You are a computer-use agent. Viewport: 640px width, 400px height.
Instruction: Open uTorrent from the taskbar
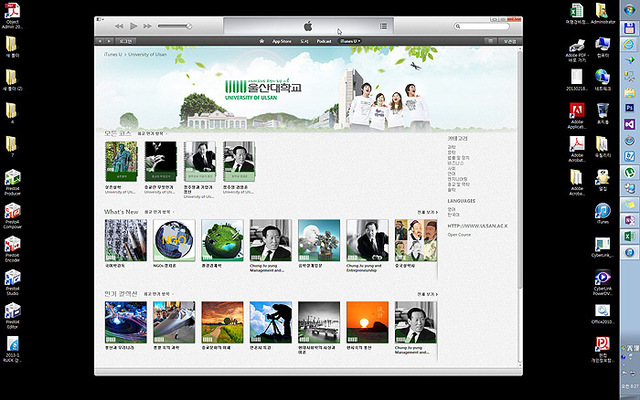629,172
